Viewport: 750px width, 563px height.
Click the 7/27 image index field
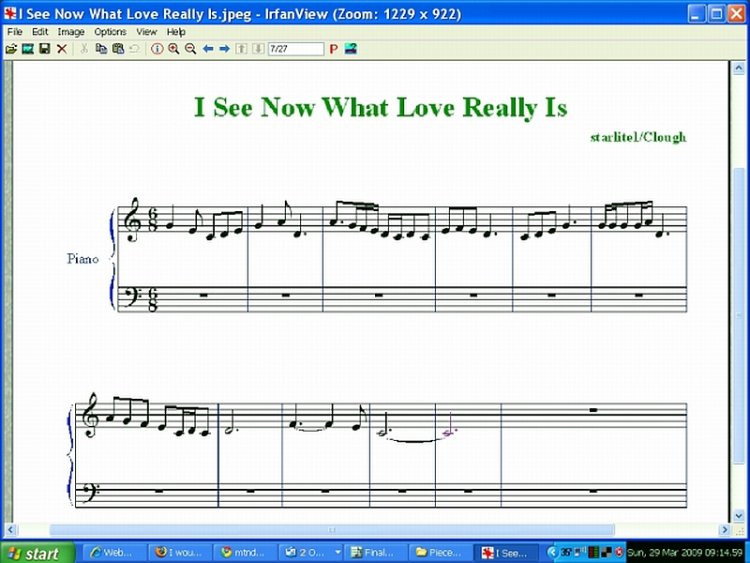coord(295,48)
